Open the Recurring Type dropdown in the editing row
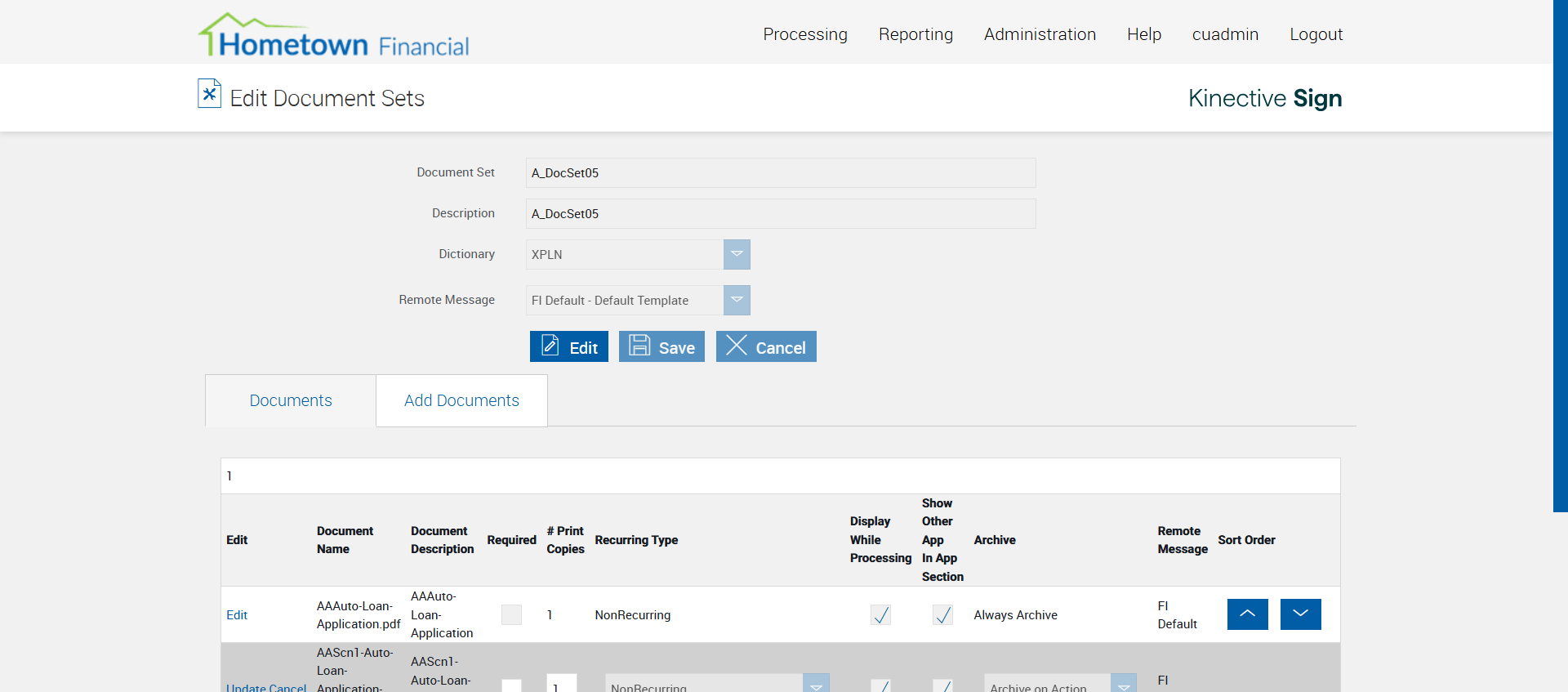 (x=816, y=685)
